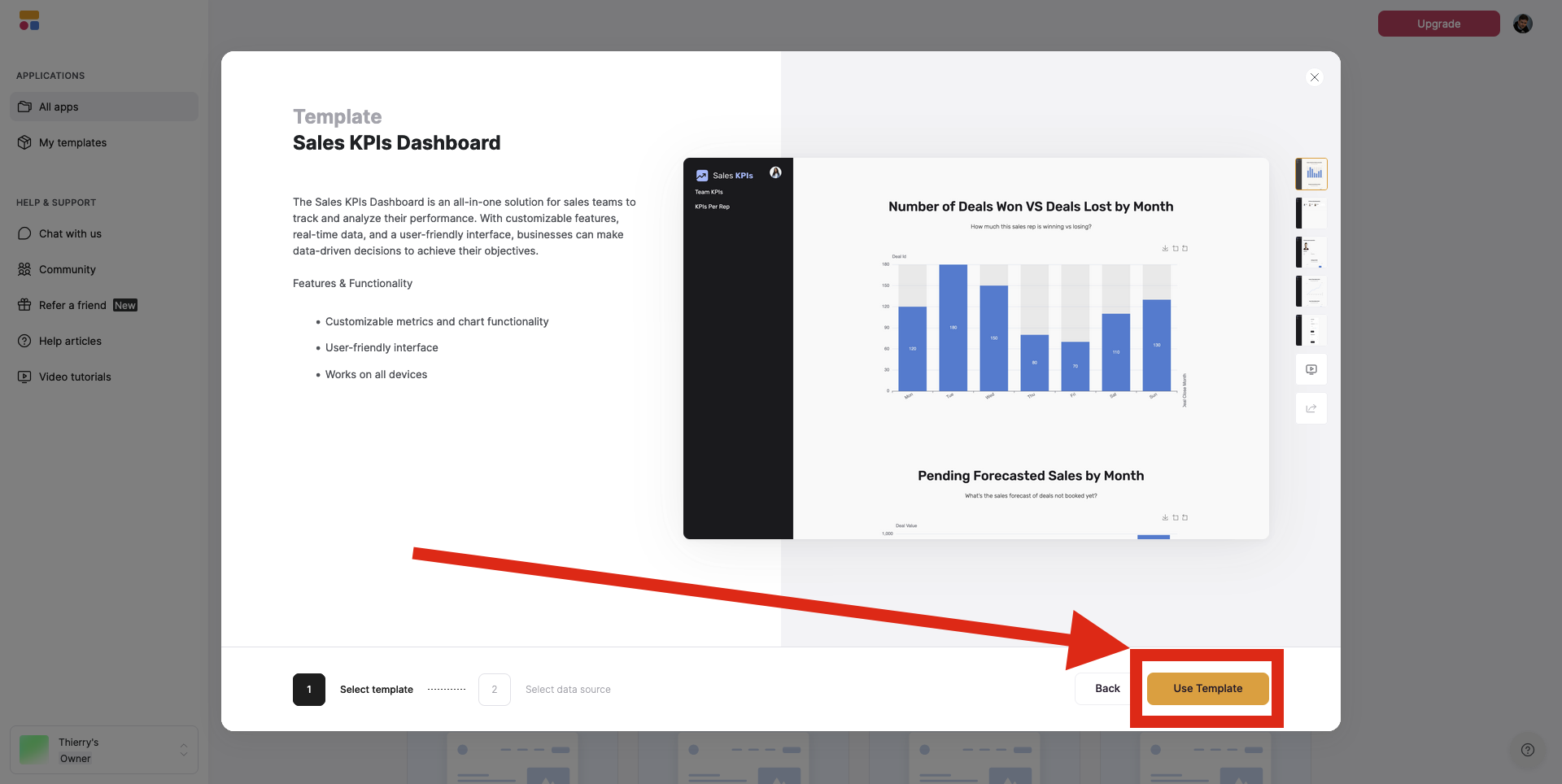The width and height of the screenshot is (1562, 784).
Task: Click Pending Forecasted Sales by Month heading
Action: click(x=1031, y=476)
